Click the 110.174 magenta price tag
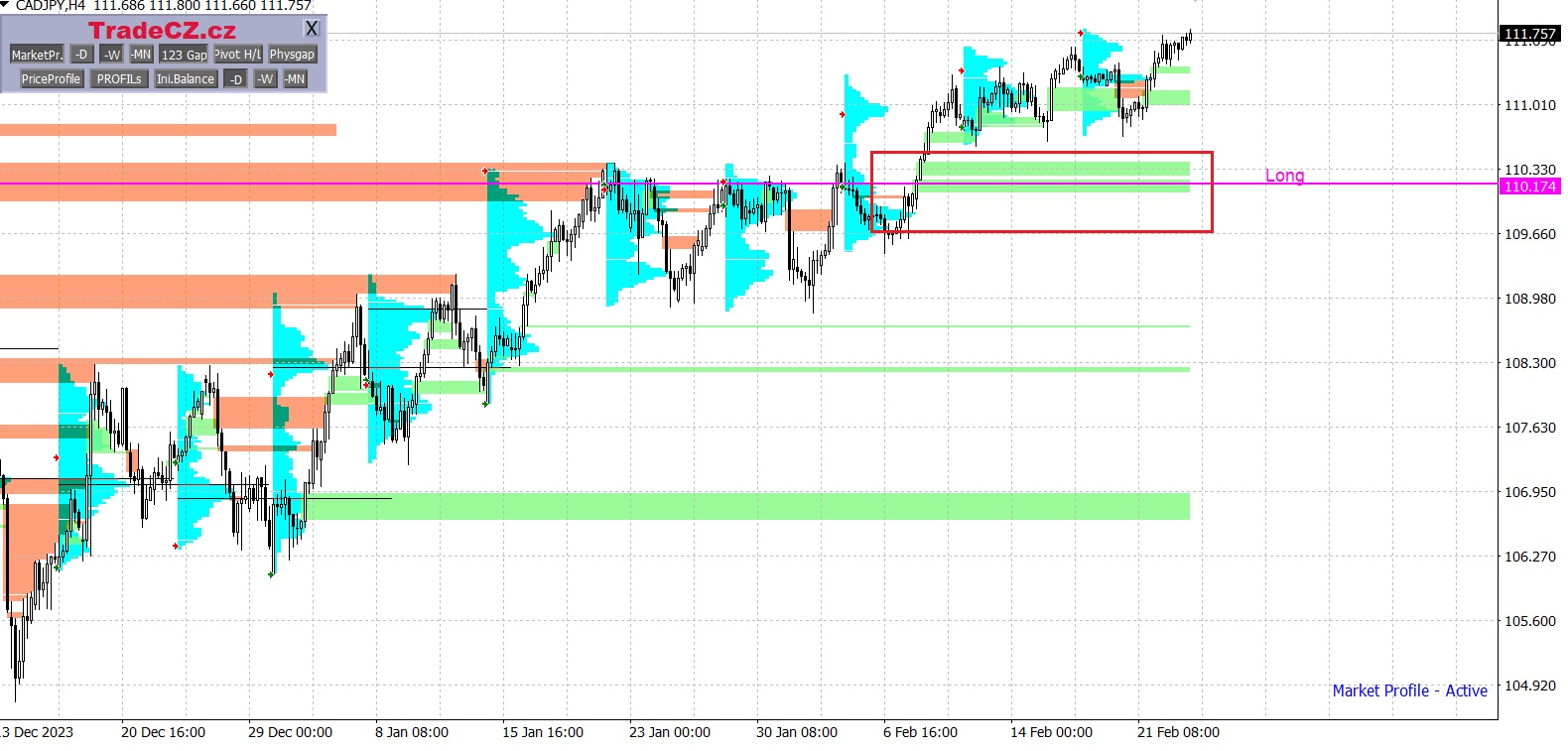 click(x=1529, y=187)
